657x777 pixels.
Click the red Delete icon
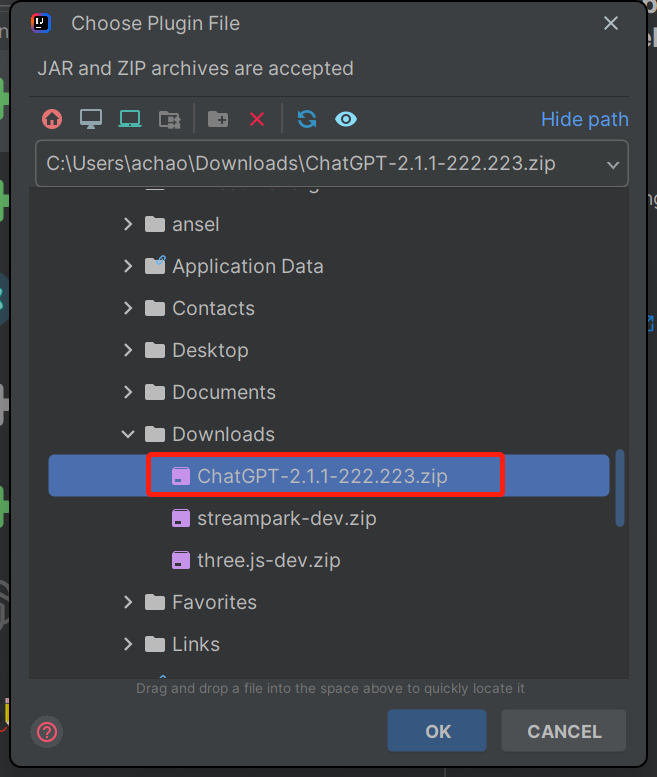click(257, 119)
